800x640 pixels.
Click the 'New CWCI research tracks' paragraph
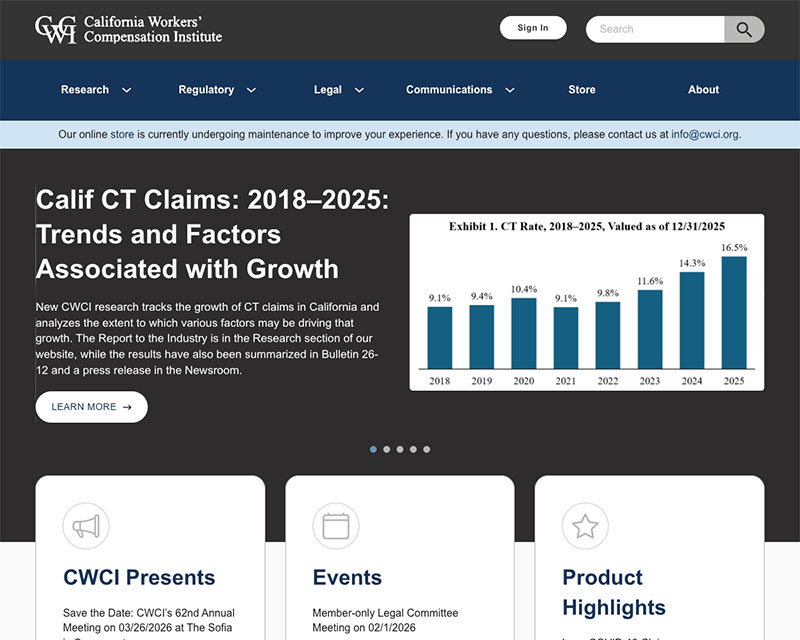coord(207,338)
